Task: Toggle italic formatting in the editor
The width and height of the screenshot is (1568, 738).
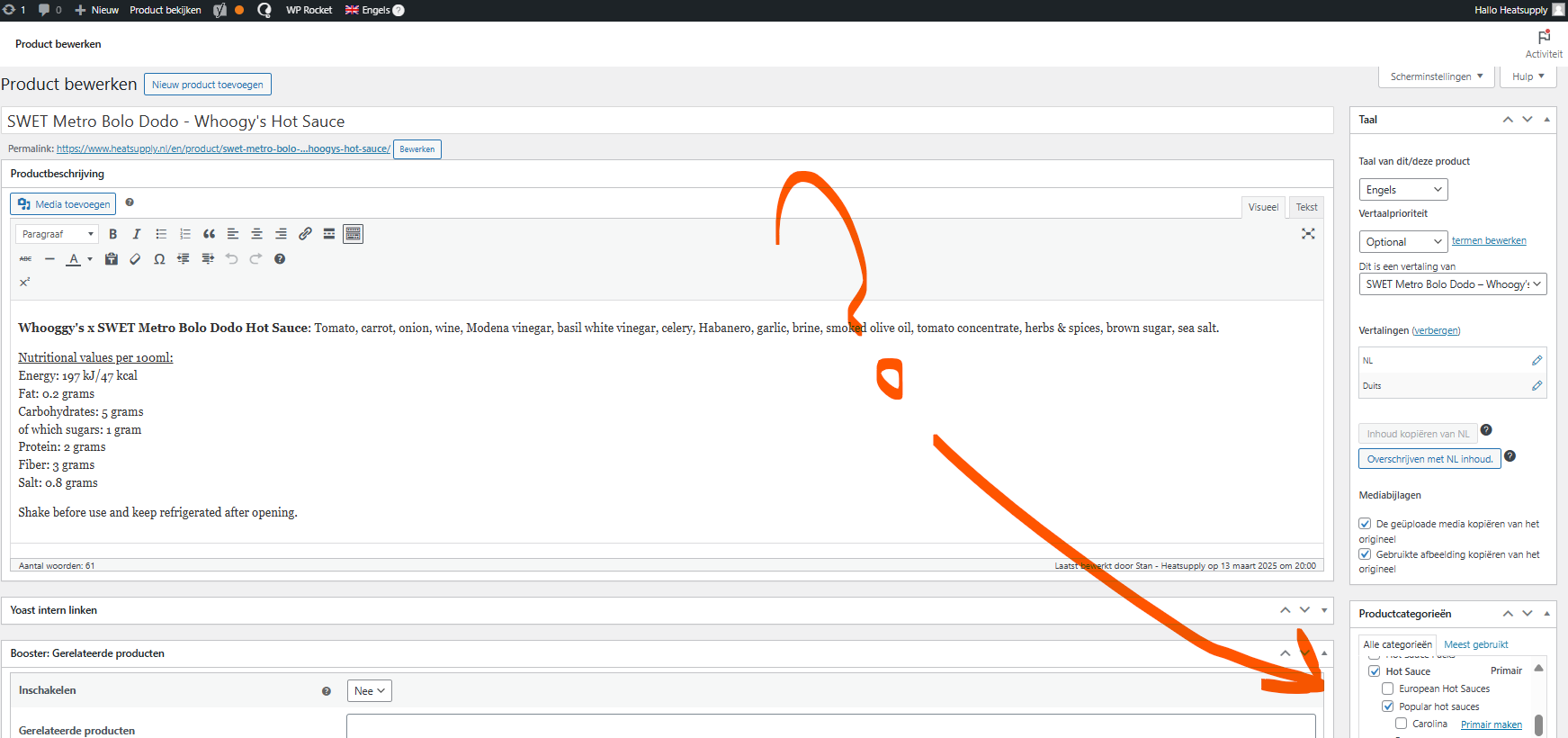Action: pos(137,234)
